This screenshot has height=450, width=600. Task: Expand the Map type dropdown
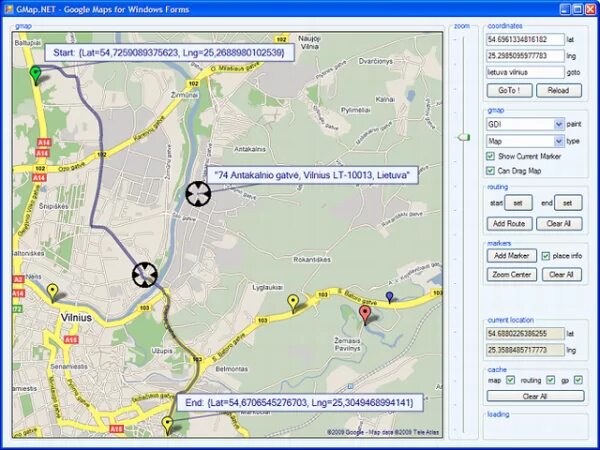coord(559,141)
